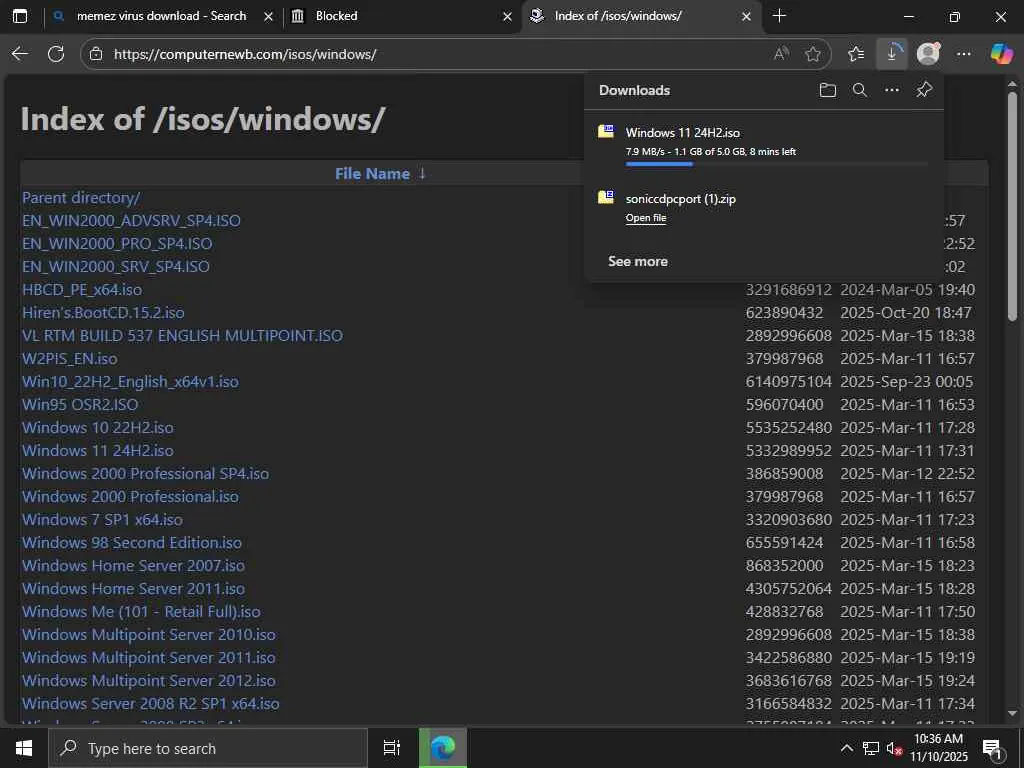Image resolution: width=1024 pixels, height=768 pixels.
Task: Click date 2025-Oct-20 18:47
Action: [906, 312]
